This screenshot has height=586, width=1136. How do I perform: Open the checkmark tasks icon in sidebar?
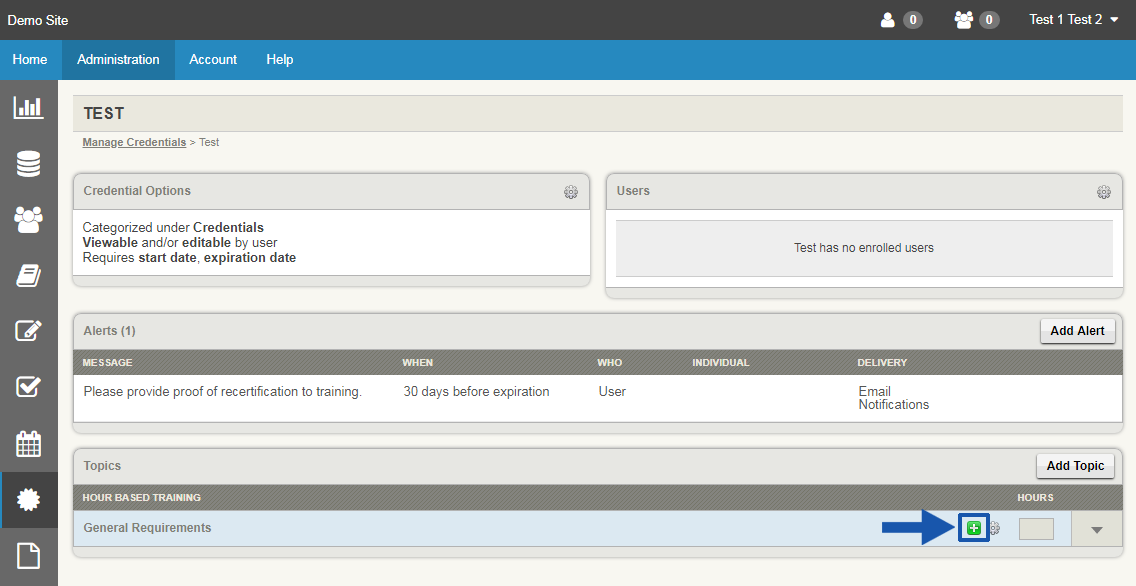[x=30, y=387]
